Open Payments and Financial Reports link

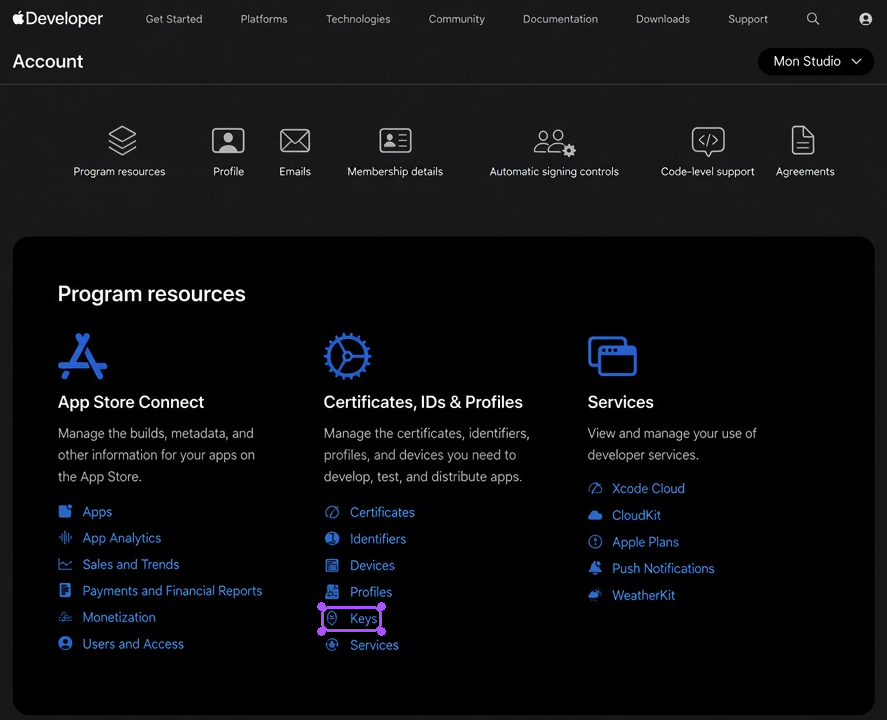click(x=173, y=590)
